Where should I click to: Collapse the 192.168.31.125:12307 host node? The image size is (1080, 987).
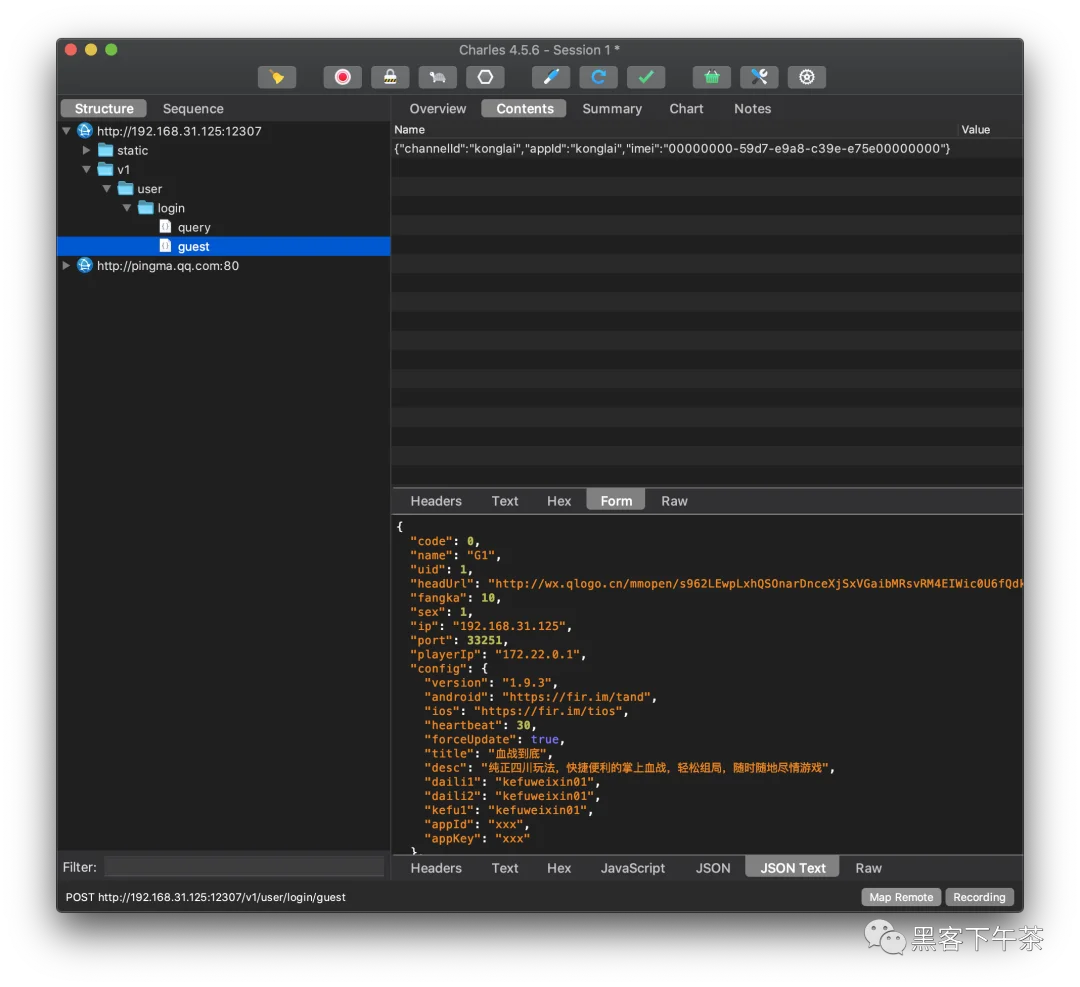[66, 131]
